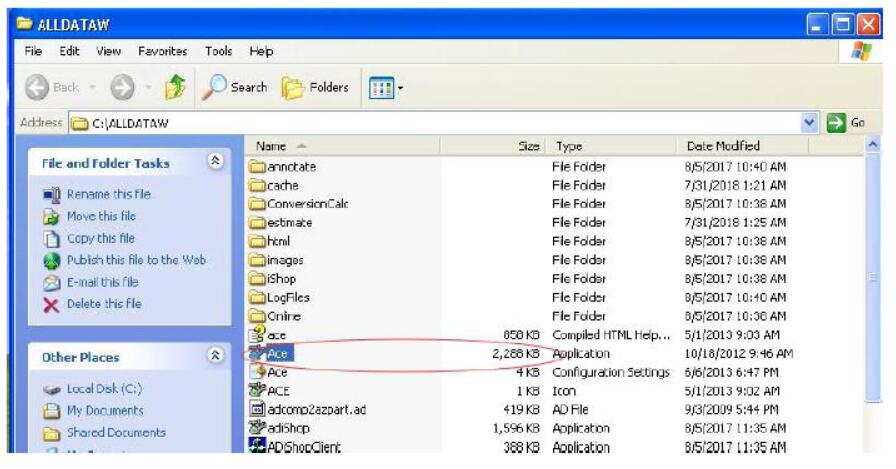Click Publish this file to the Web
The width and height of the screenshot is (896, 469).
[136, 260]
